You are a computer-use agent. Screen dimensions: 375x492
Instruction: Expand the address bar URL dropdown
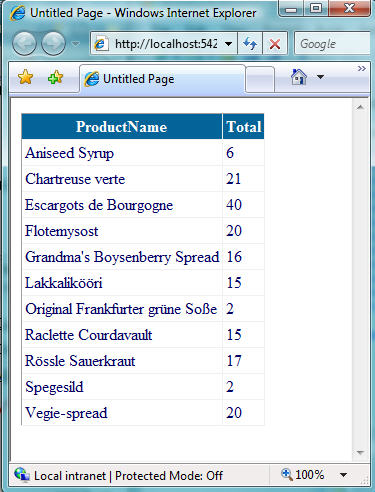(229, 44)
